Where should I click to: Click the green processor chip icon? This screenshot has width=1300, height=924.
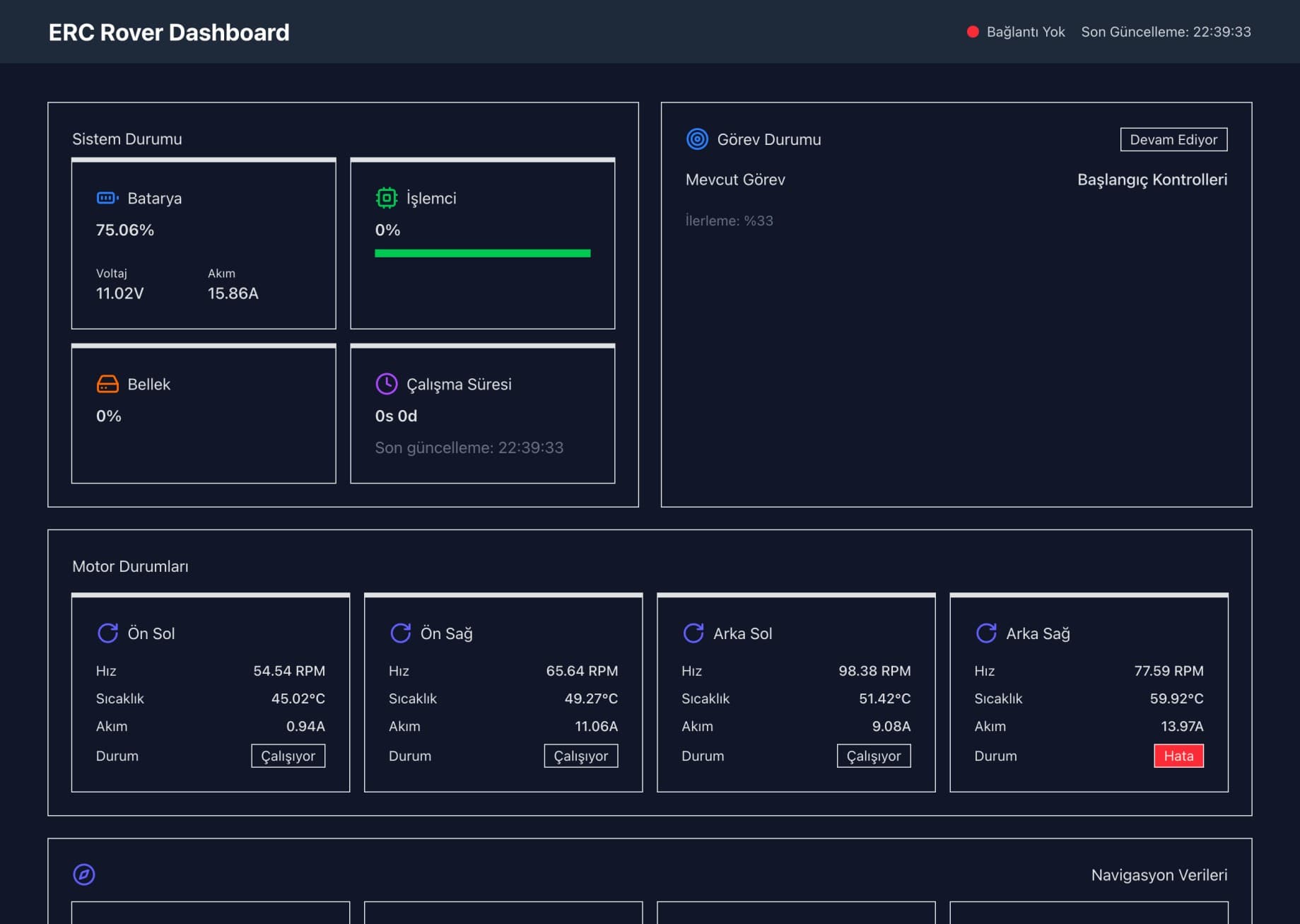pos(386,198)
